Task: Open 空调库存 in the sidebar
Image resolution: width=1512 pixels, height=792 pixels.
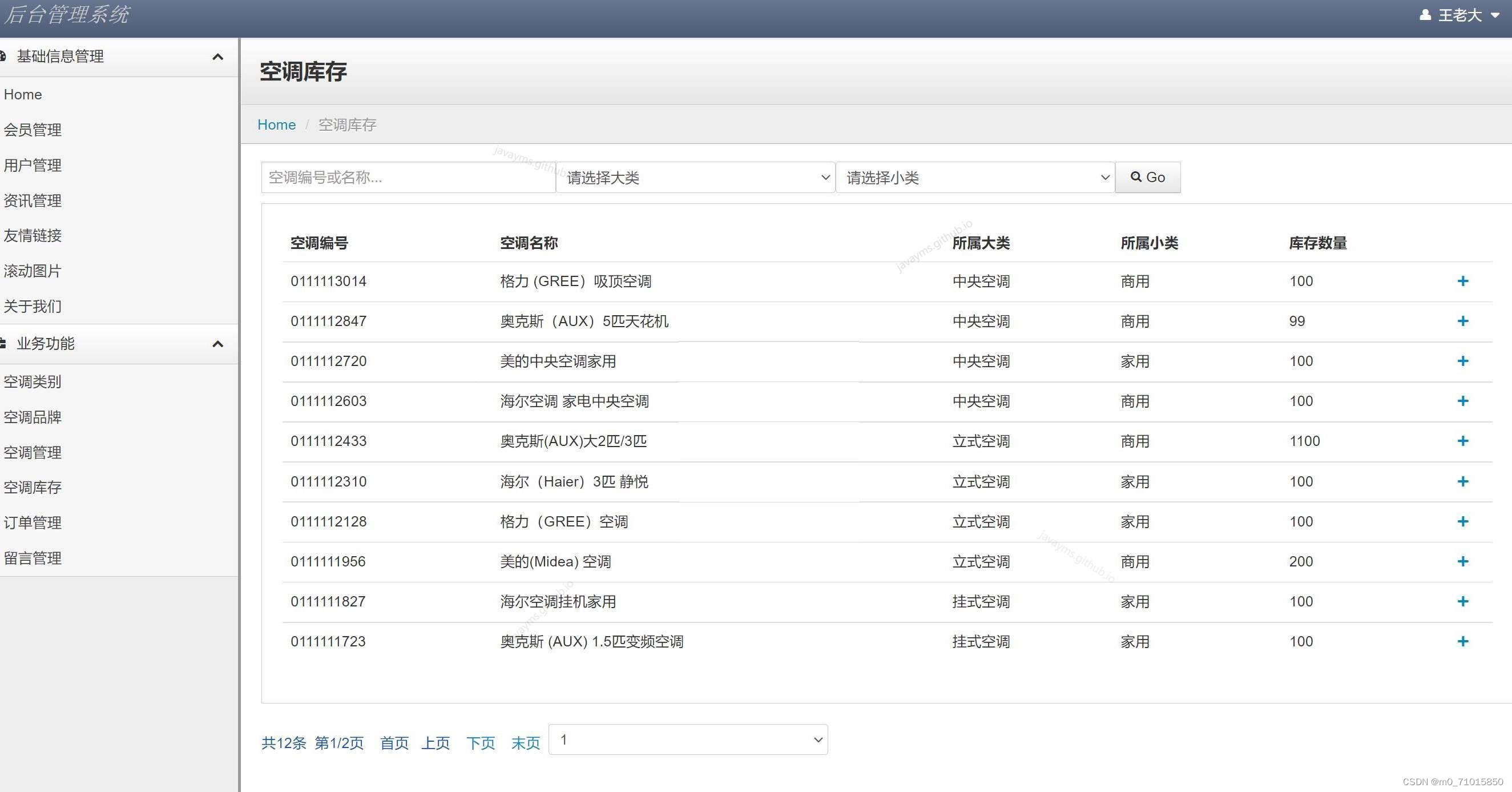Action: pos(33,487)
